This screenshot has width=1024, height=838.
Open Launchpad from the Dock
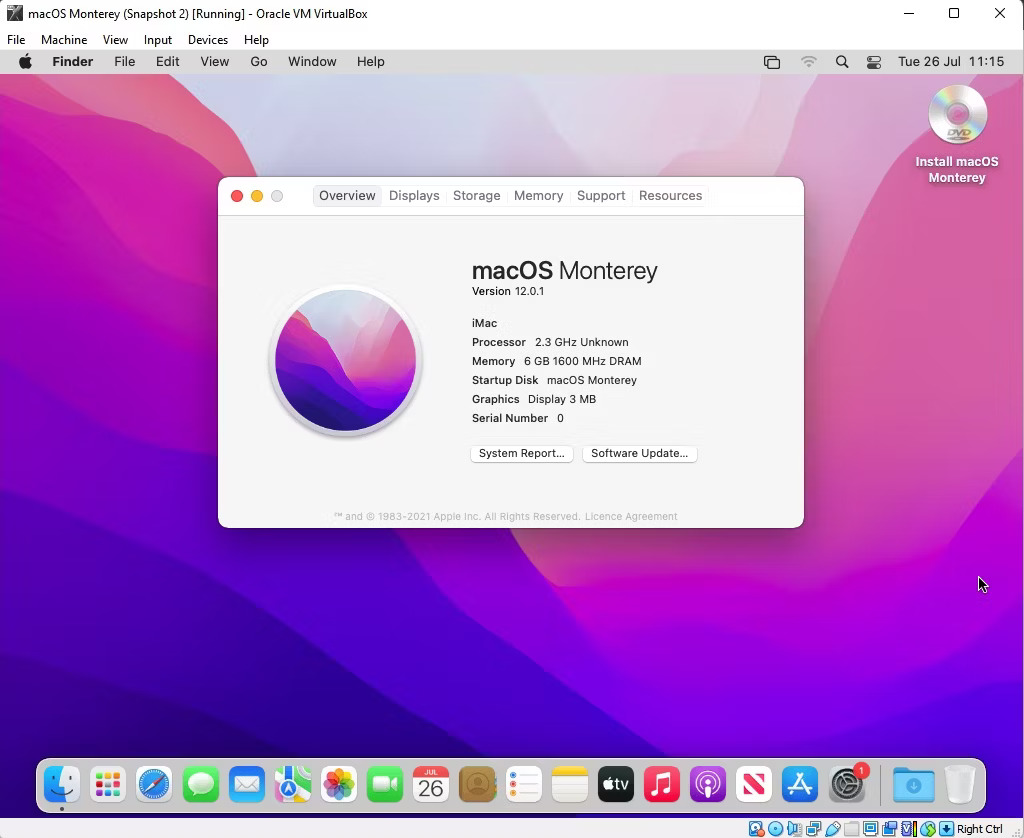[107, 785]
